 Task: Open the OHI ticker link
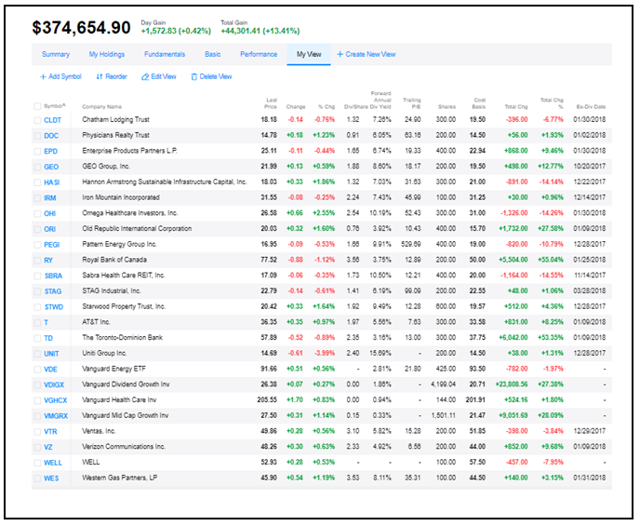click(50, 213)
